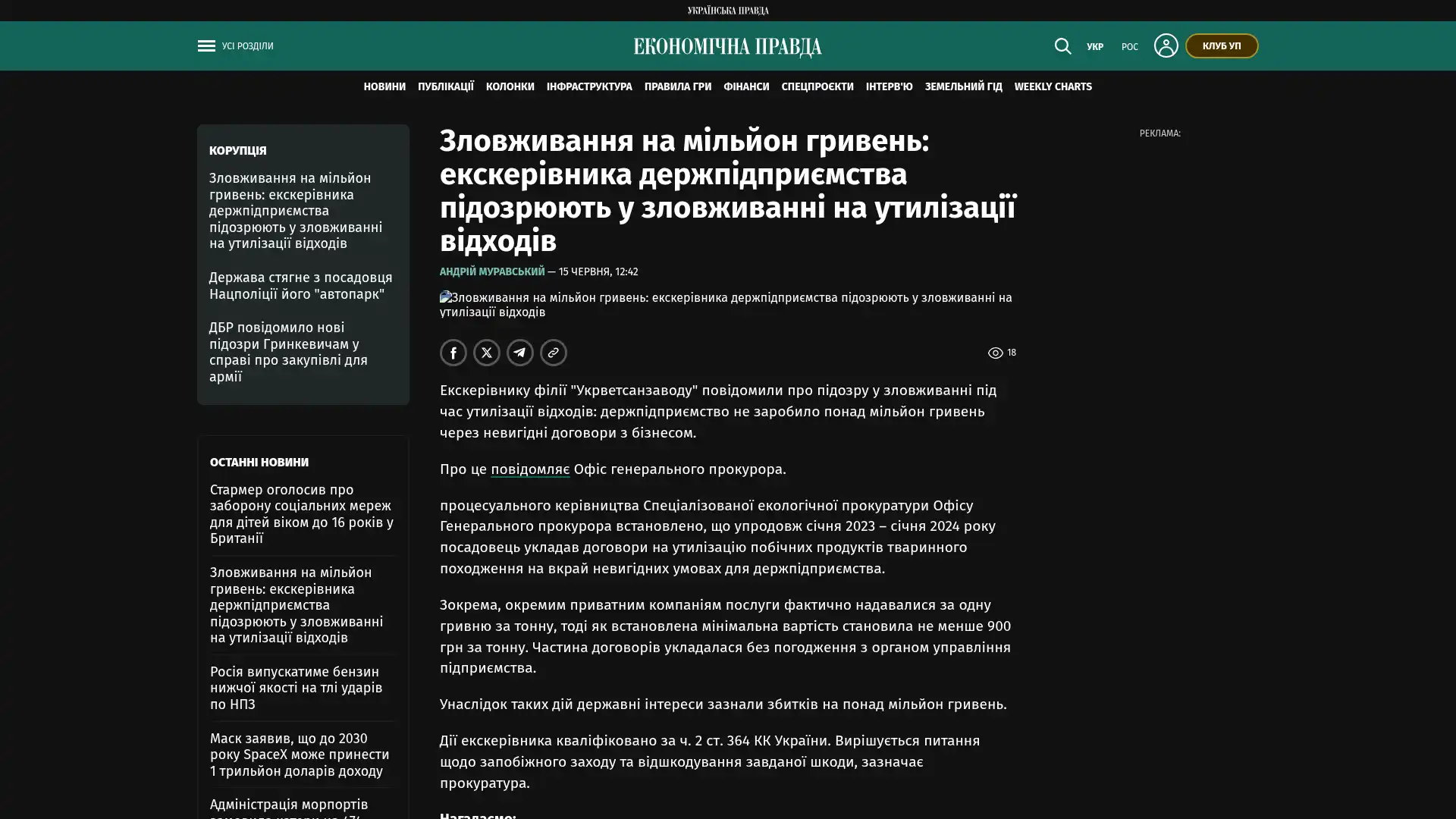Open the ФІНАНСИ section

pos(746,86)
